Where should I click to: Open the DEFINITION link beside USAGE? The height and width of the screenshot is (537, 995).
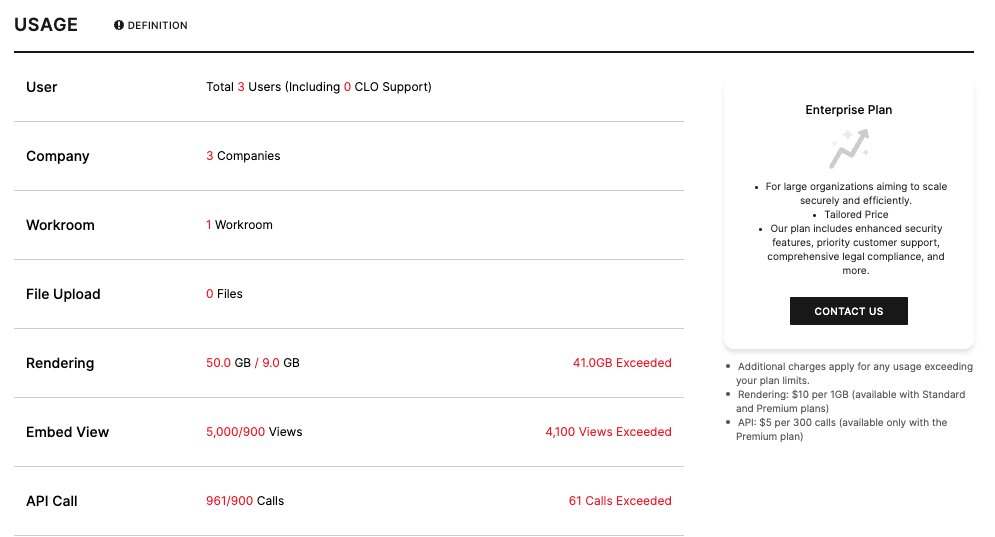[x=151, y=25]
